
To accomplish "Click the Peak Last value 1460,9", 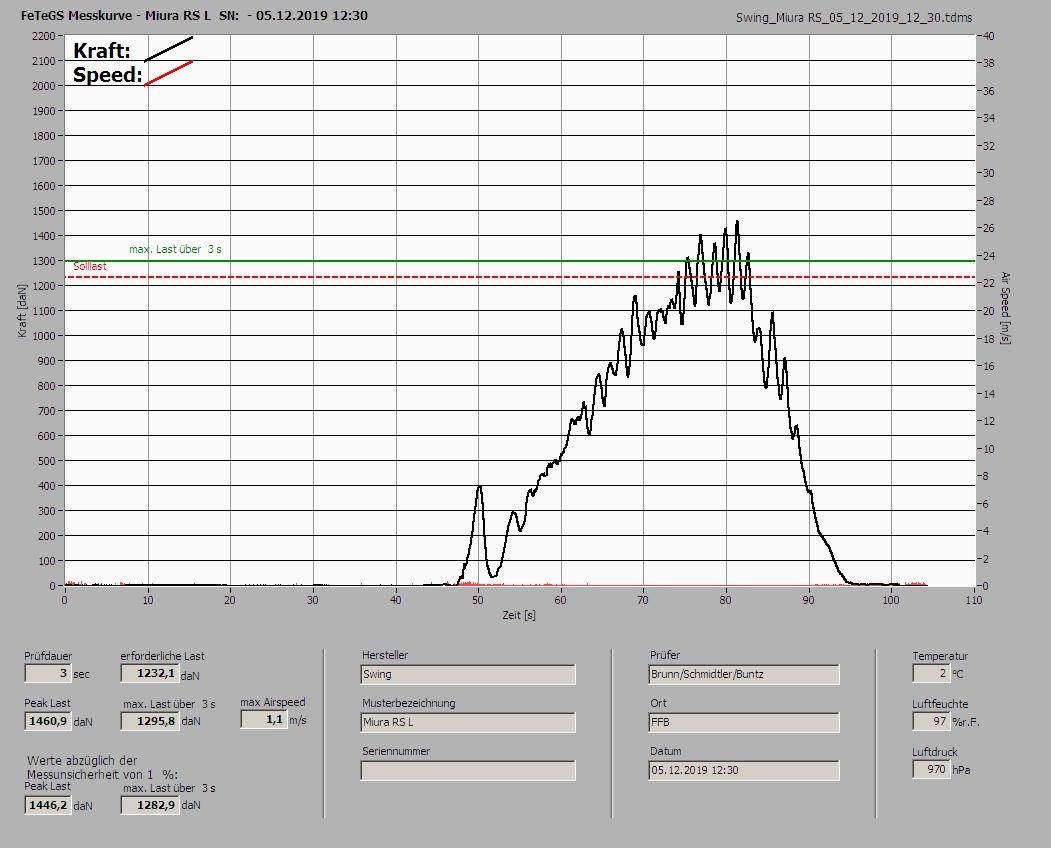I will [x=48, y=721].
